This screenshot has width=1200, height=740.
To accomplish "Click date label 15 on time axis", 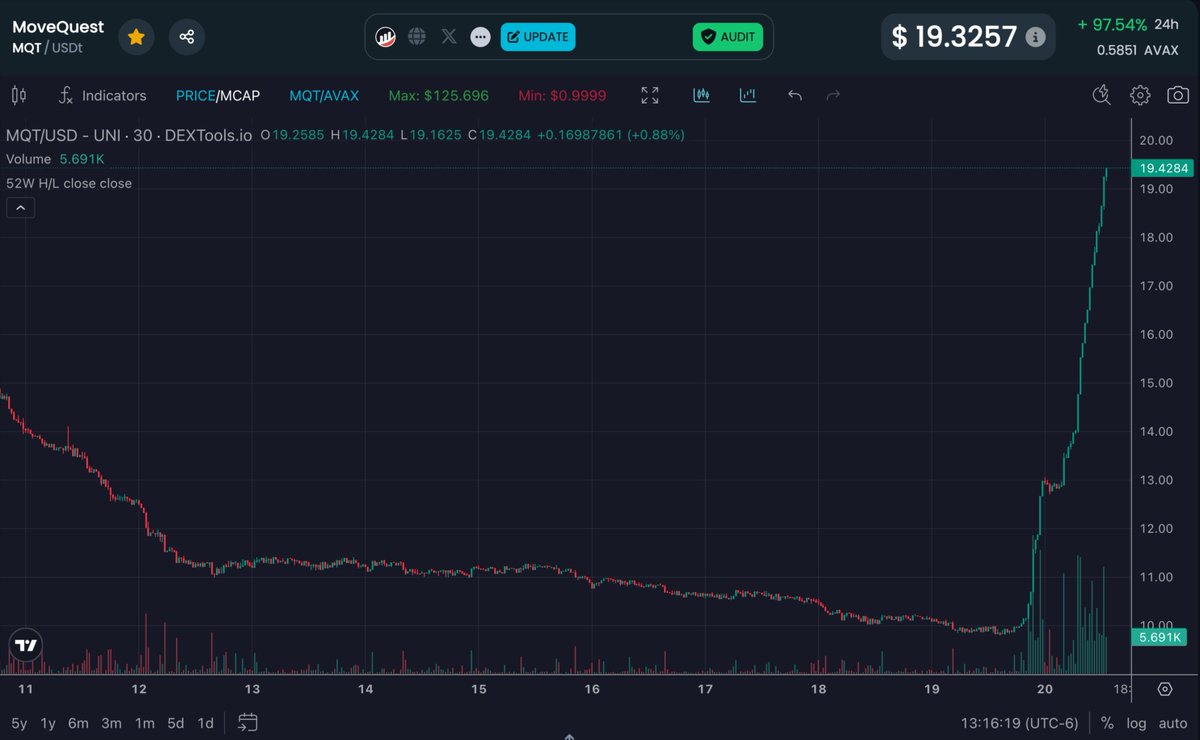I will coord(479,689).
